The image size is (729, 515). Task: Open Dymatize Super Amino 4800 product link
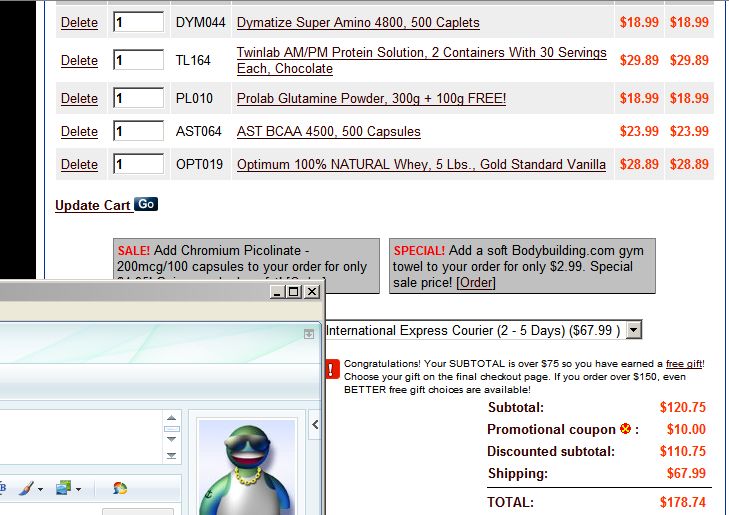click(x=358, y=22)
